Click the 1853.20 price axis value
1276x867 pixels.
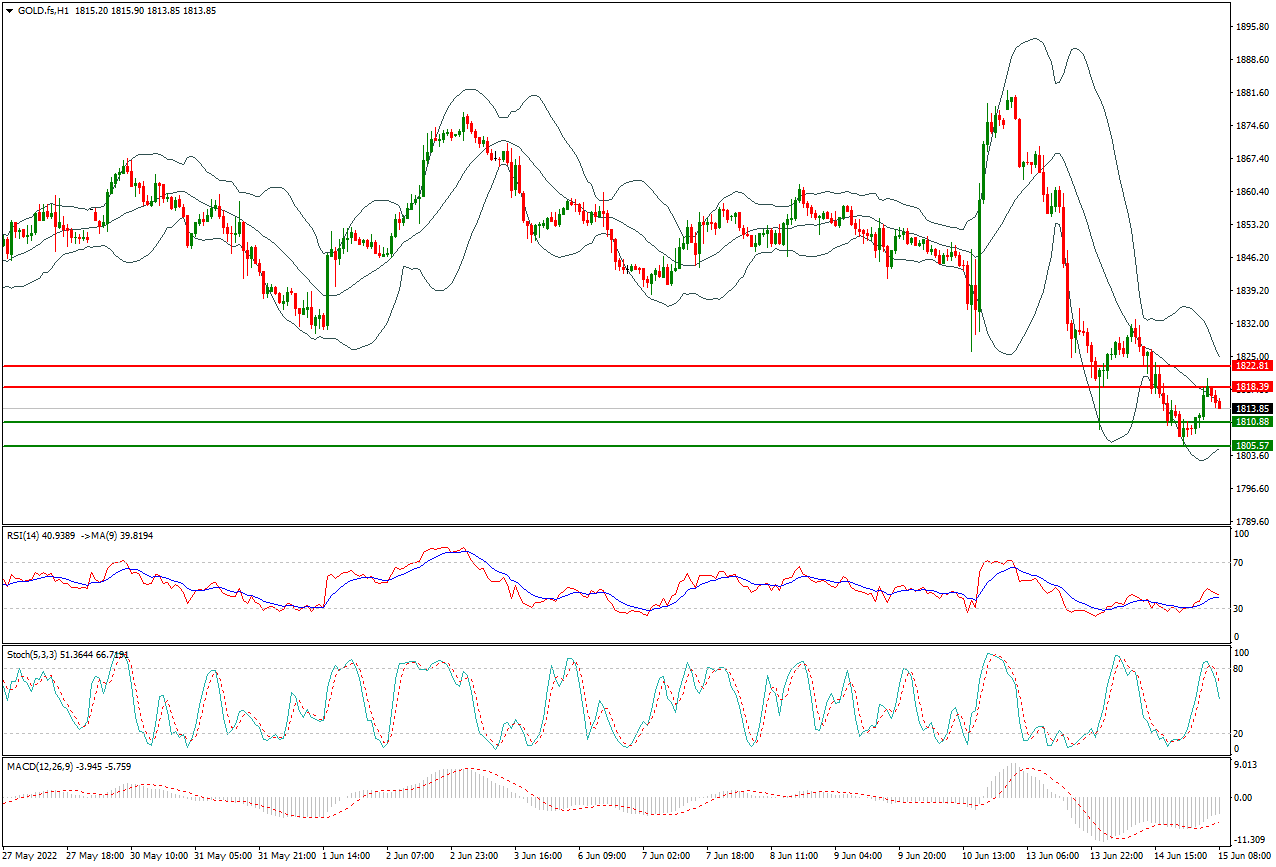[x=1253, y=225]
